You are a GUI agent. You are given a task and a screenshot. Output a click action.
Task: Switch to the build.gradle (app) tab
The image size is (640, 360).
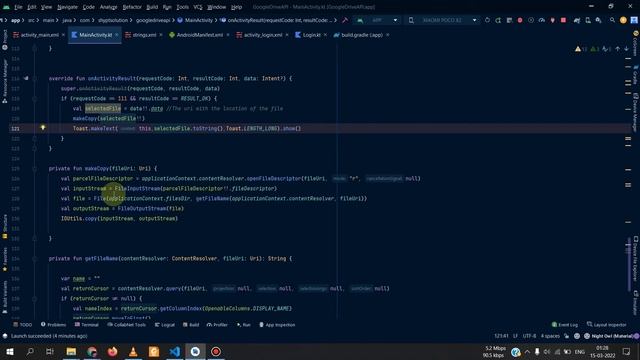[x=362, y=35]
